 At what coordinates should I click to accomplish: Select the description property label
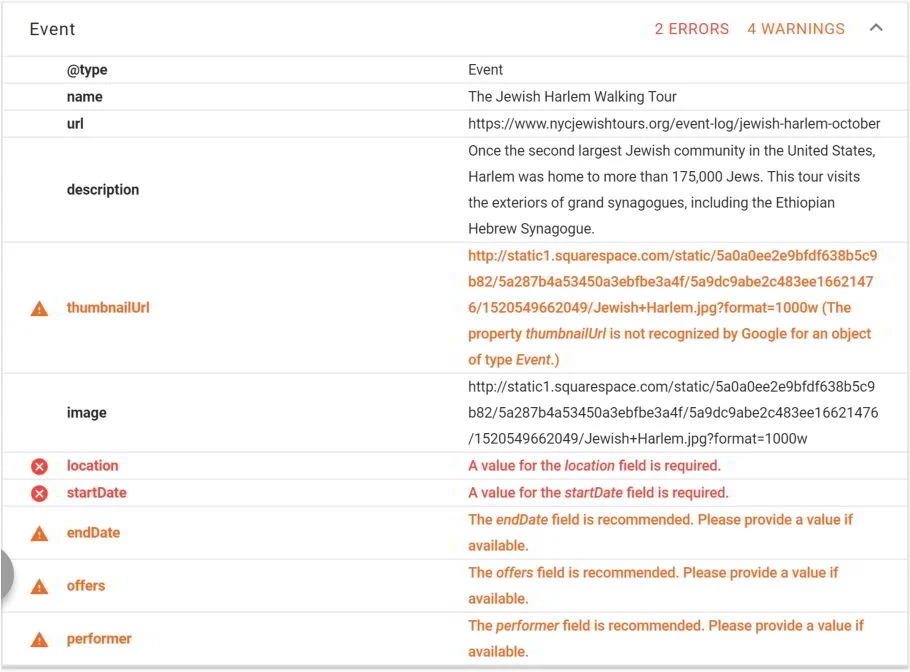coord(103,190)
